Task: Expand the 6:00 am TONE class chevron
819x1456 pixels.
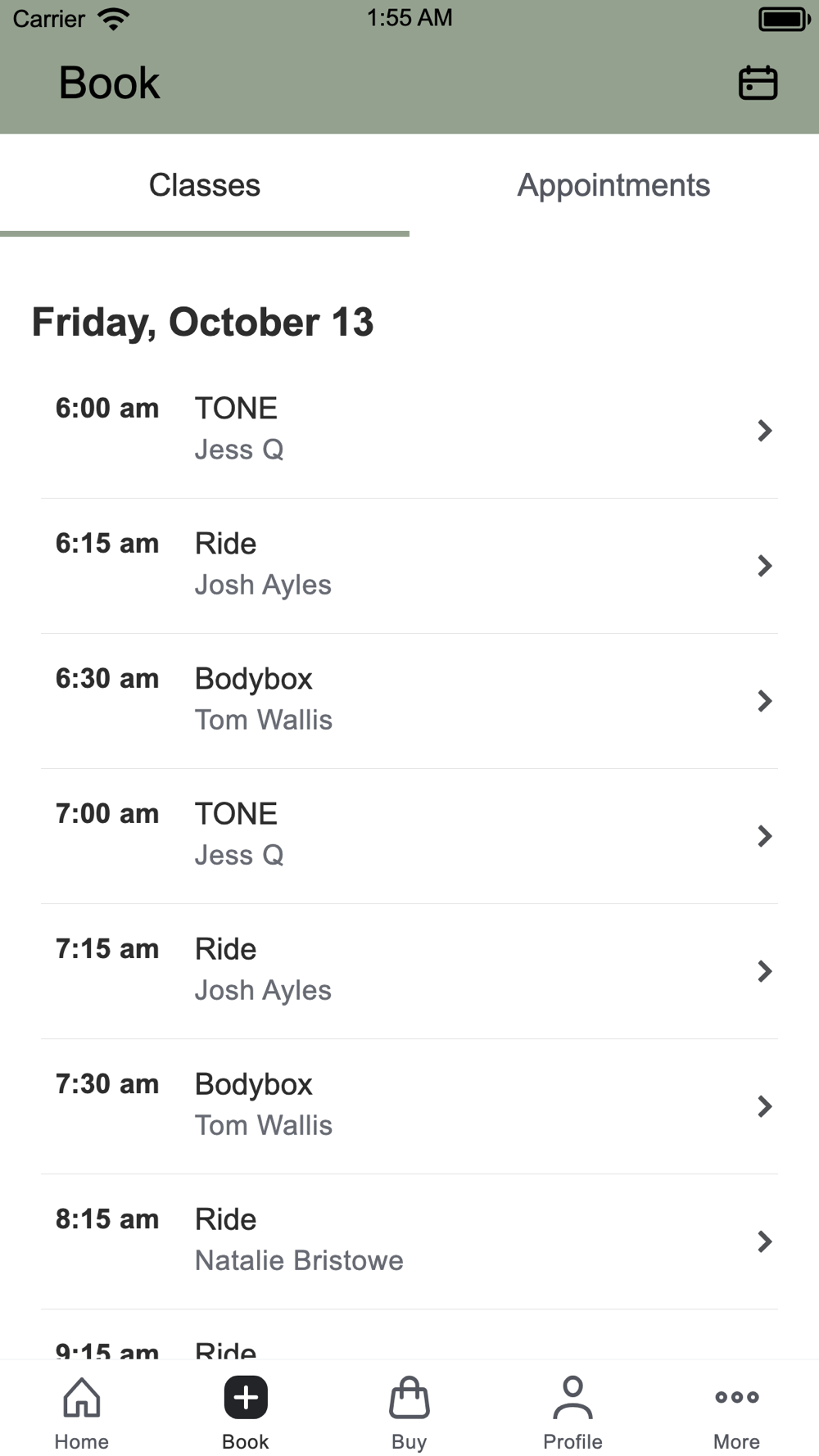Action: [765, 431]
